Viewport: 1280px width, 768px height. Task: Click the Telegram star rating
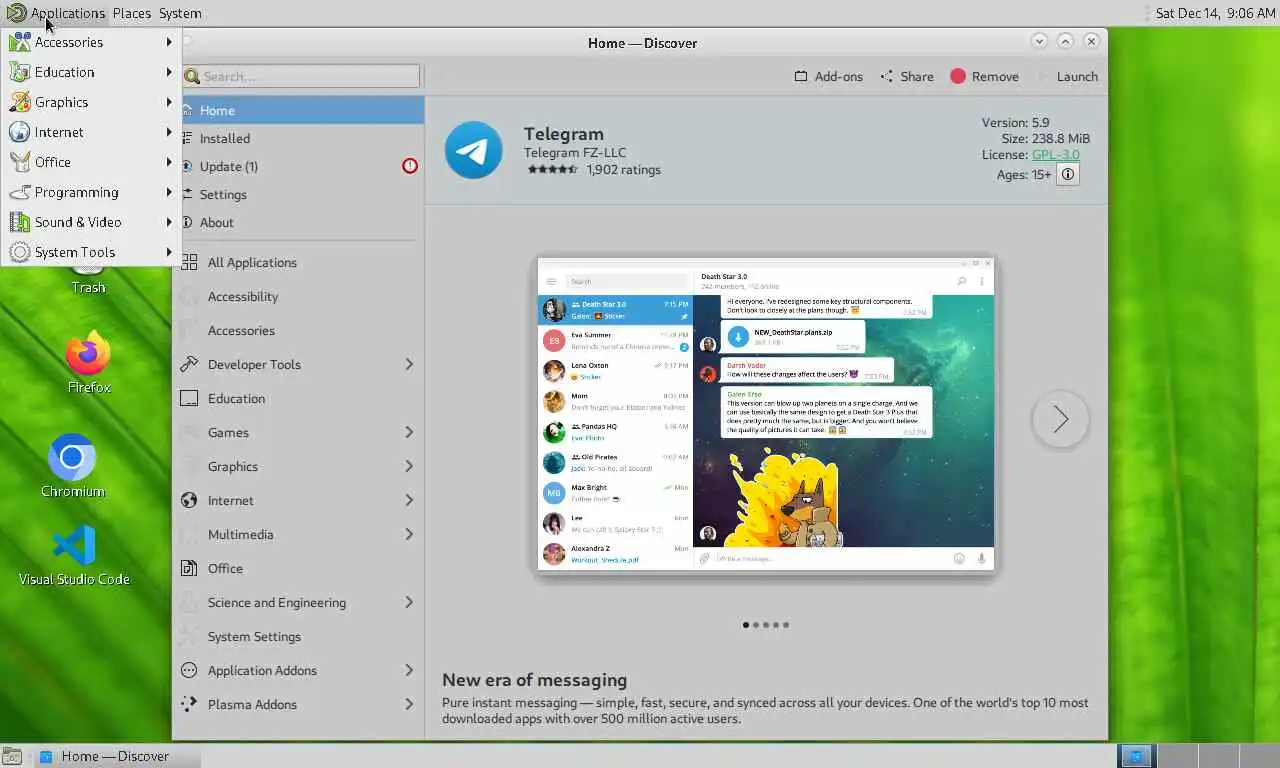pos(552,169)
